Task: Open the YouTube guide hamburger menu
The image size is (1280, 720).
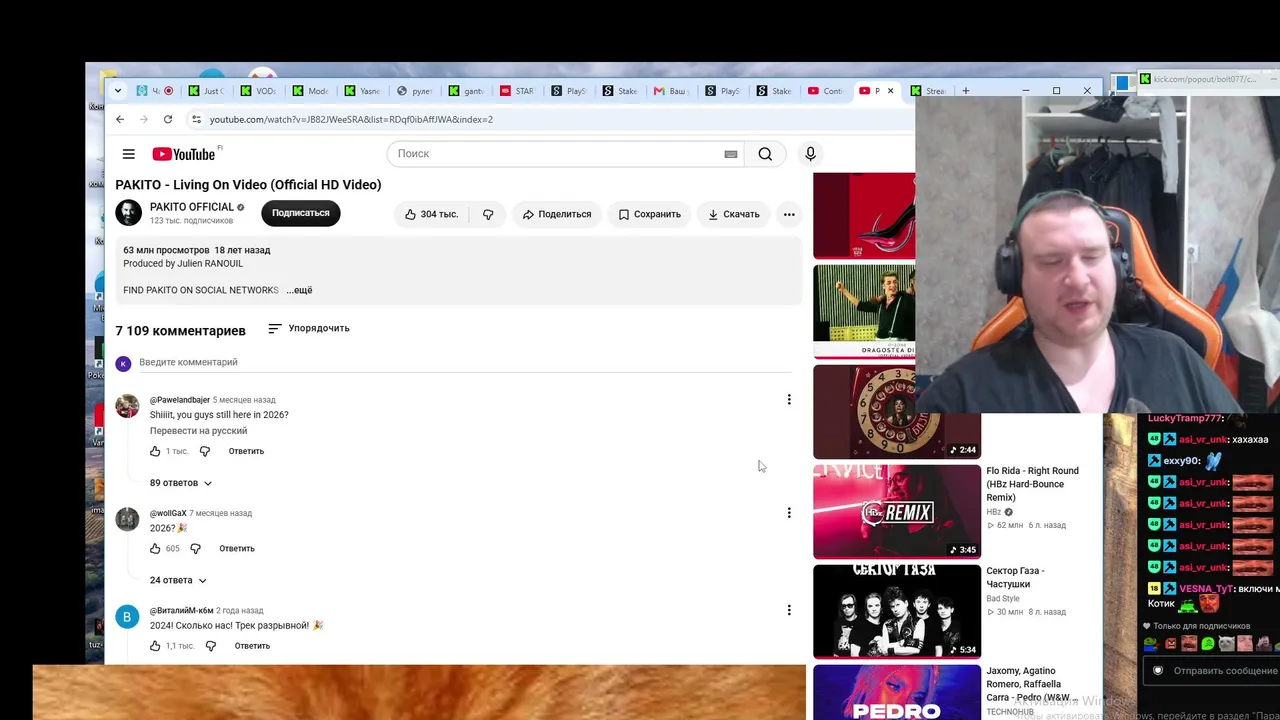Action: click(x=129, y=154)
